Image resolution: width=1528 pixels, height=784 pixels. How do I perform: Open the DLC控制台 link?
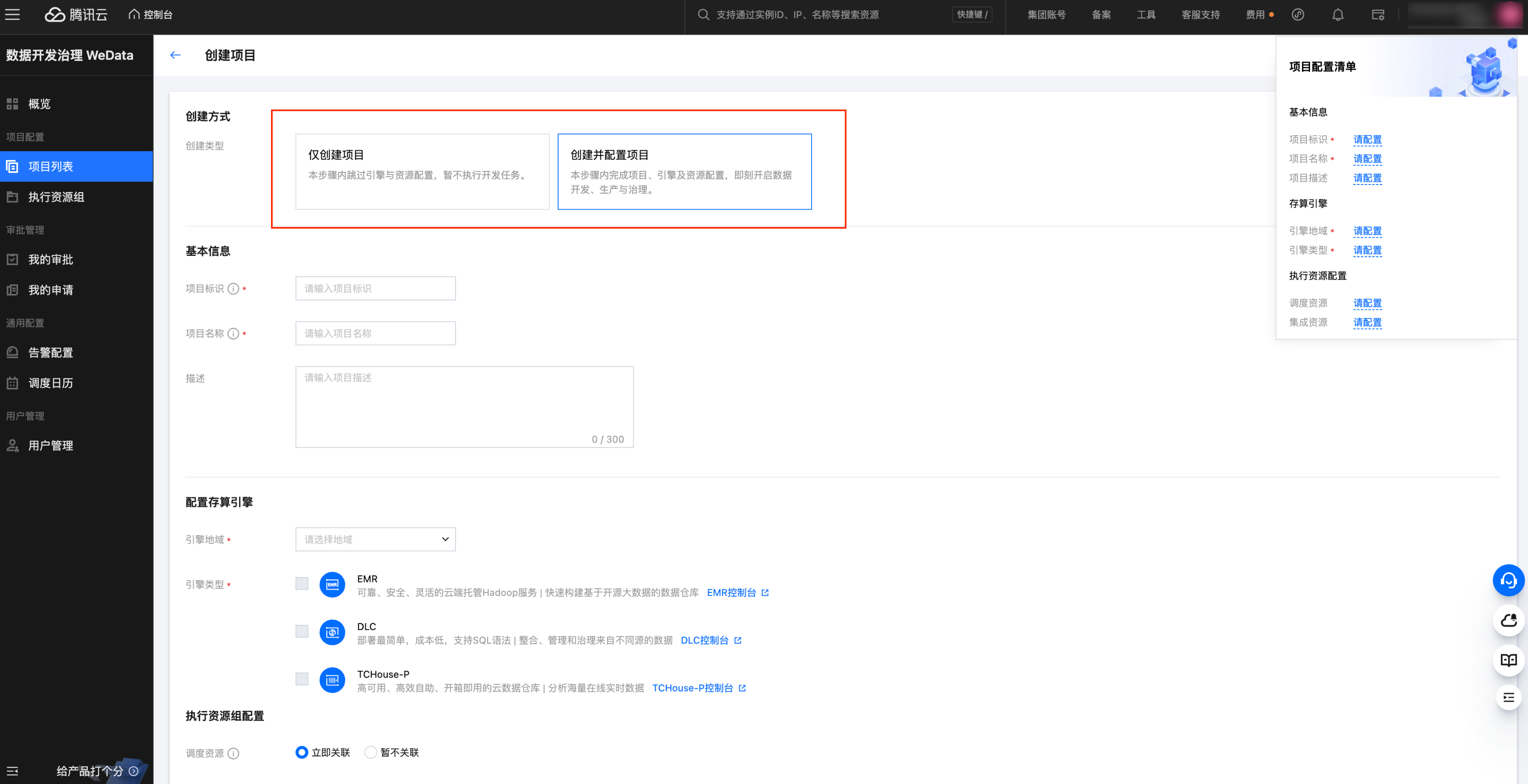(711, 640)
